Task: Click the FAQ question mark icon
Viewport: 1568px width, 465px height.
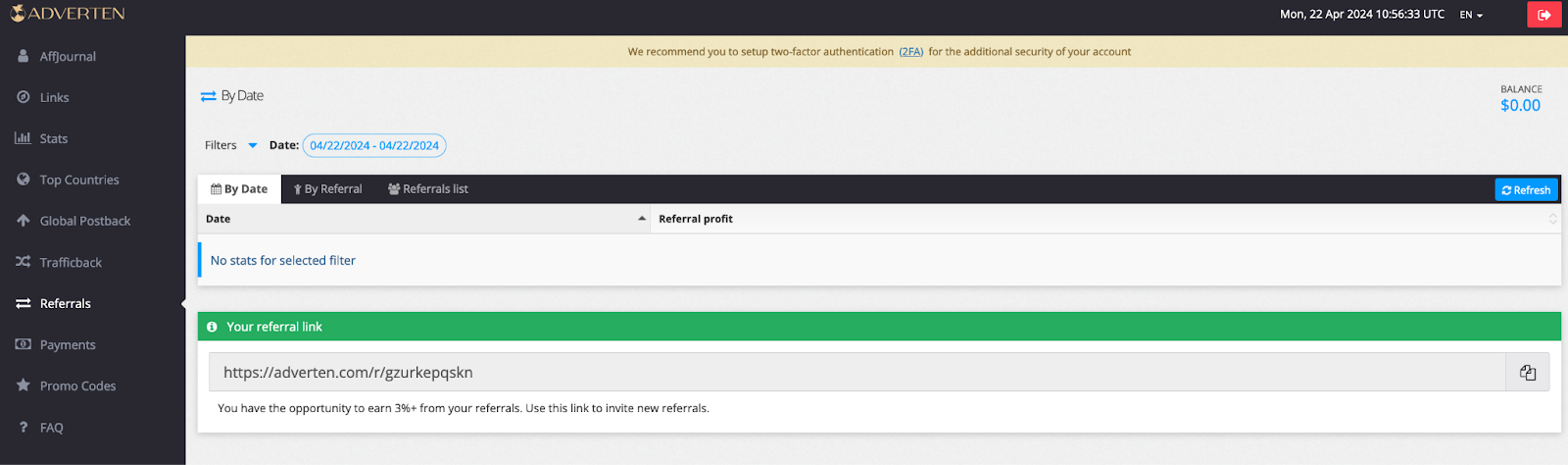Action: 23,427
